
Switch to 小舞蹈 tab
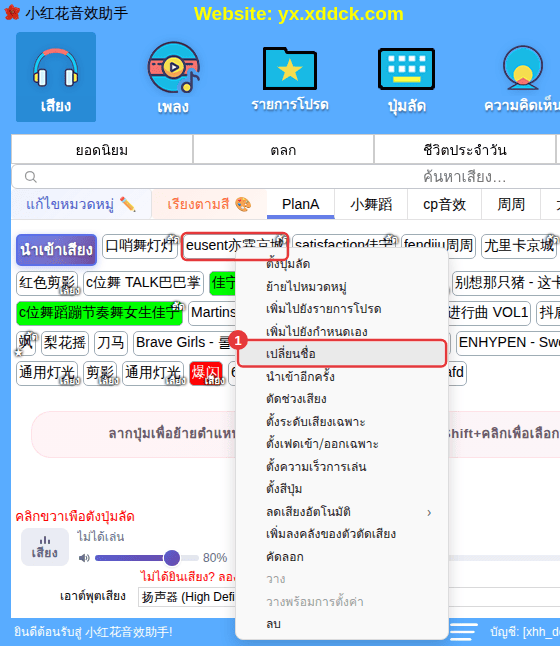tap(371, 204)
